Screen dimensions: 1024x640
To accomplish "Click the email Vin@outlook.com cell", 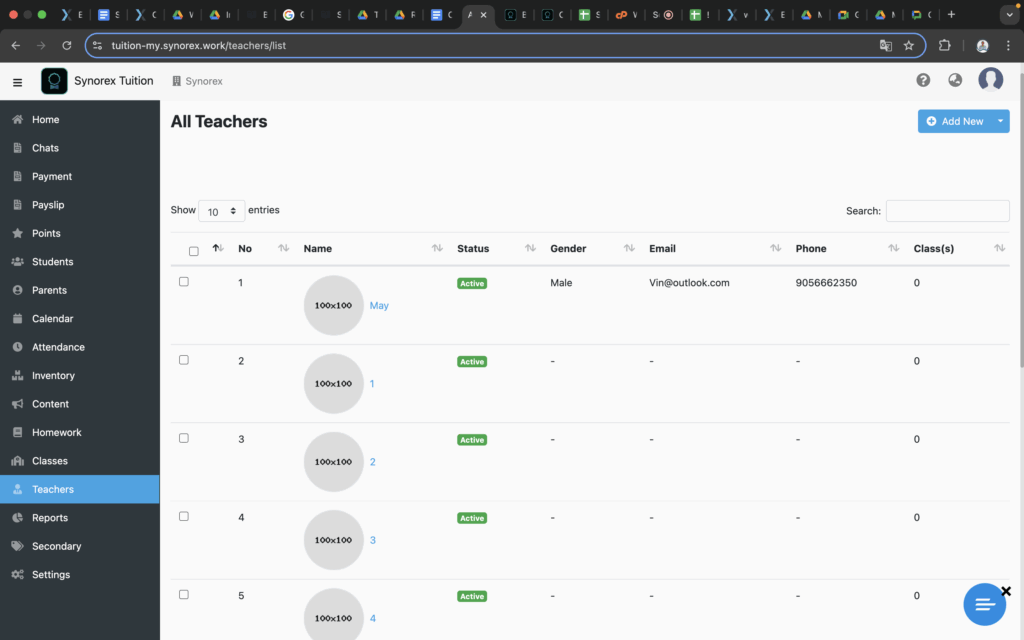I will tap(689, 283).
